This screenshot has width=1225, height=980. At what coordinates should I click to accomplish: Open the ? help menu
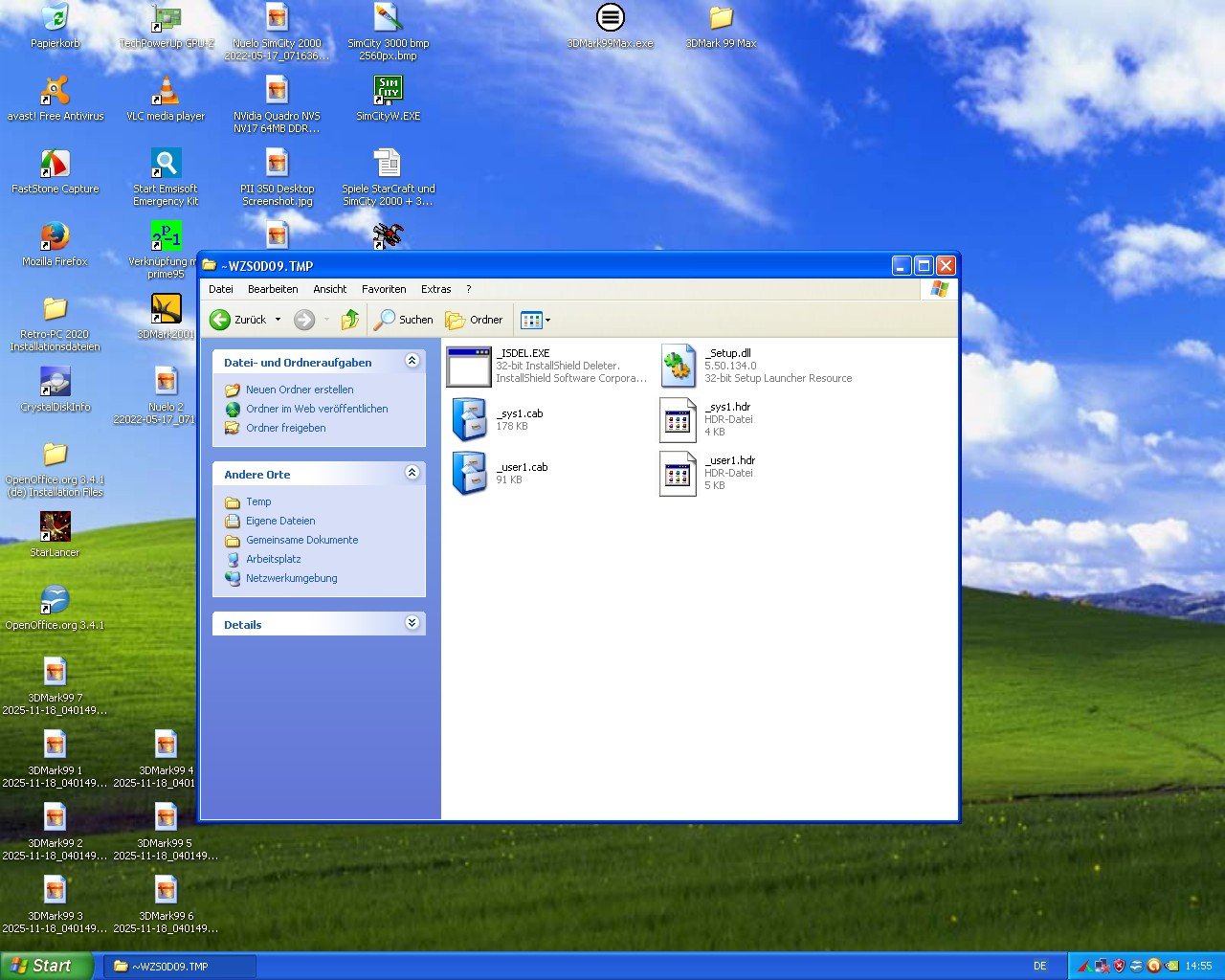[469, 289]
